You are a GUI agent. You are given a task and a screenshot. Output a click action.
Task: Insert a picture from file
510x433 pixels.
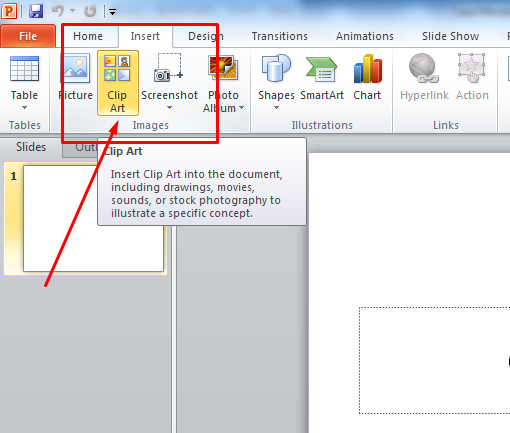(x=75, y=77)
